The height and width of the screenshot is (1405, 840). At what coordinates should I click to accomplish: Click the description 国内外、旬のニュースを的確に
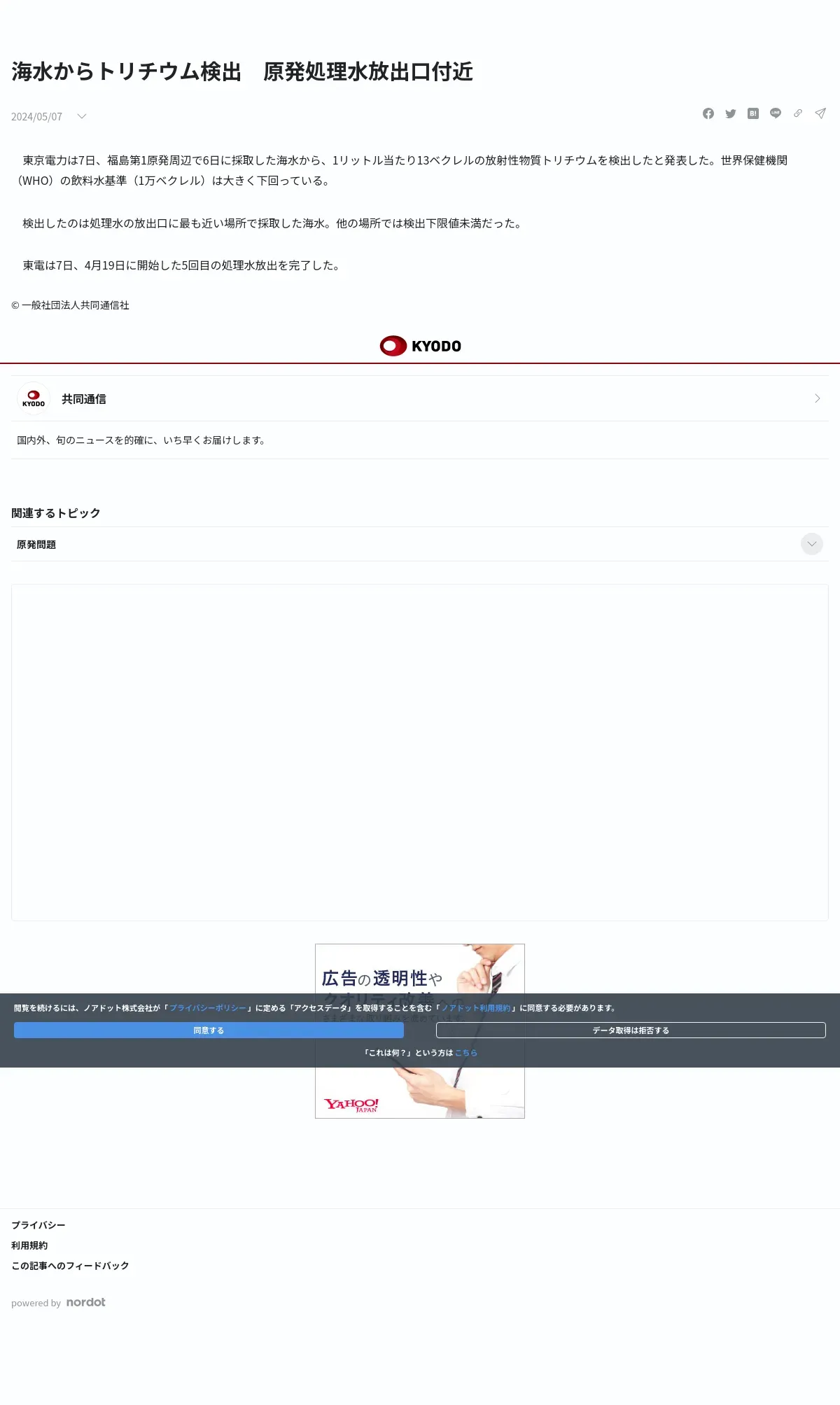[141, 440]
